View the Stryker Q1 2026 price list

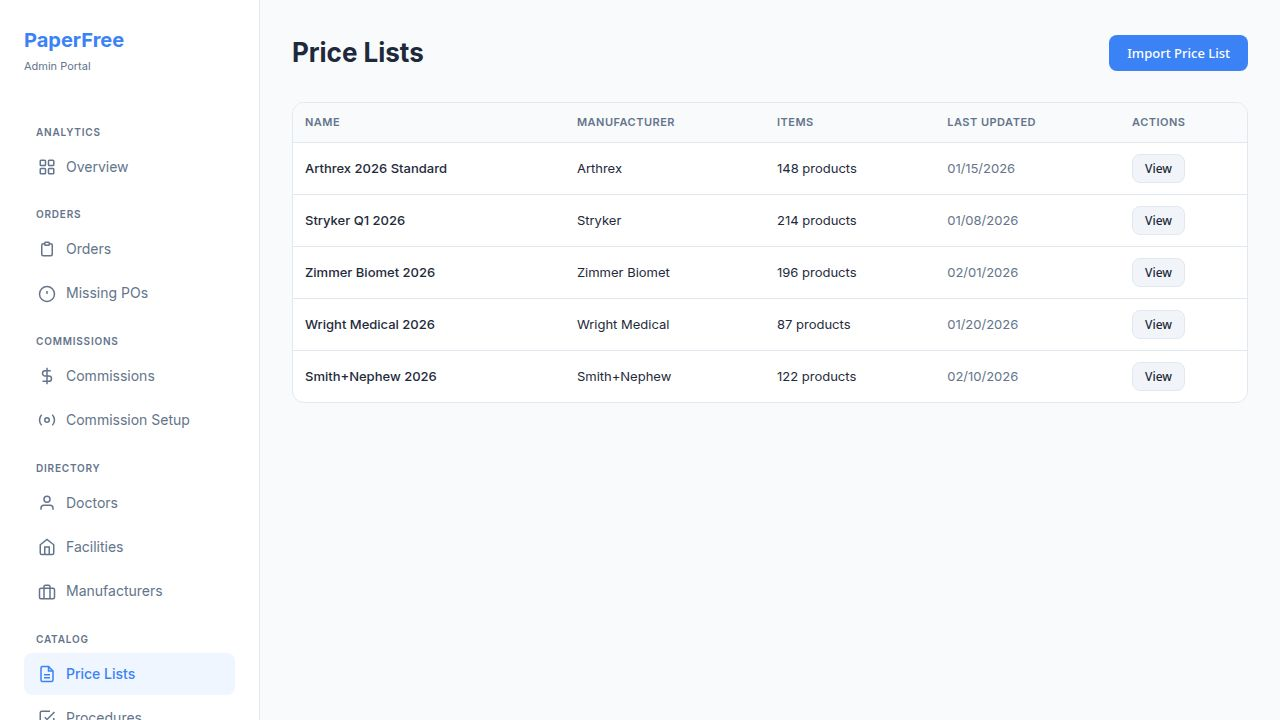pos(1157,220)
